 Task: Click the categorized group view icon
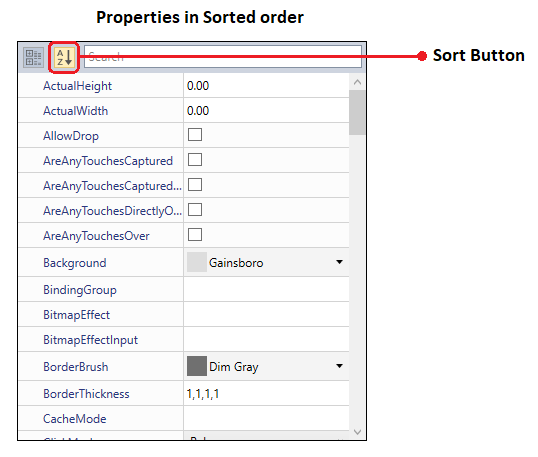(x=33, y=57)
